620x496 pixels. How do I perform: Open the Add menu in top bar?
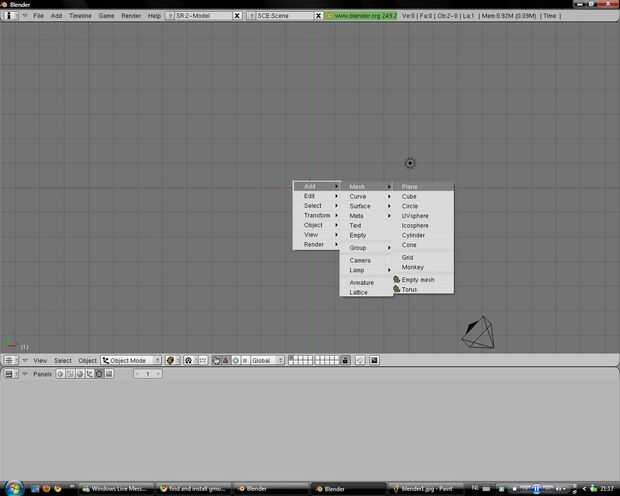(x=57, y=16)
